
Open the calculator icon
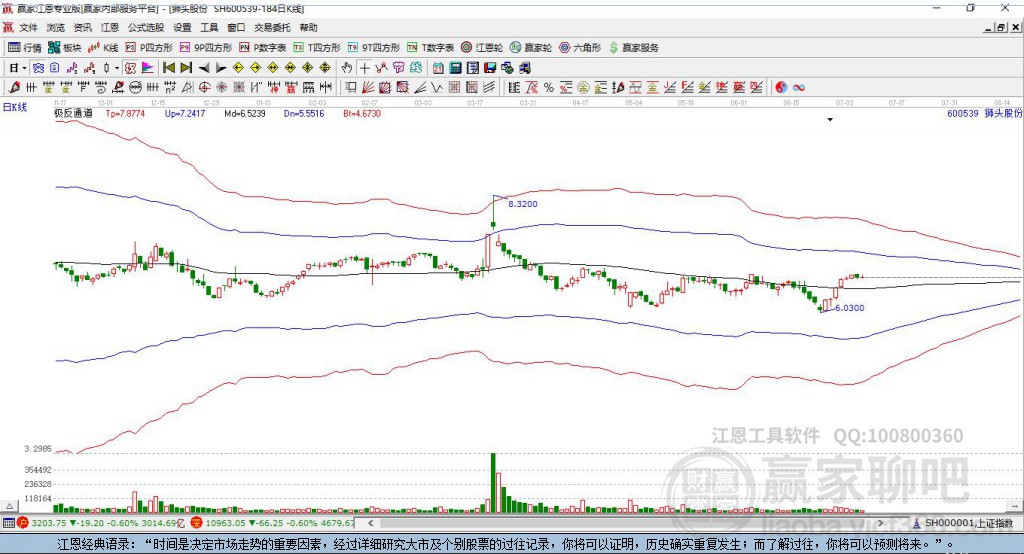coord(456,68)
